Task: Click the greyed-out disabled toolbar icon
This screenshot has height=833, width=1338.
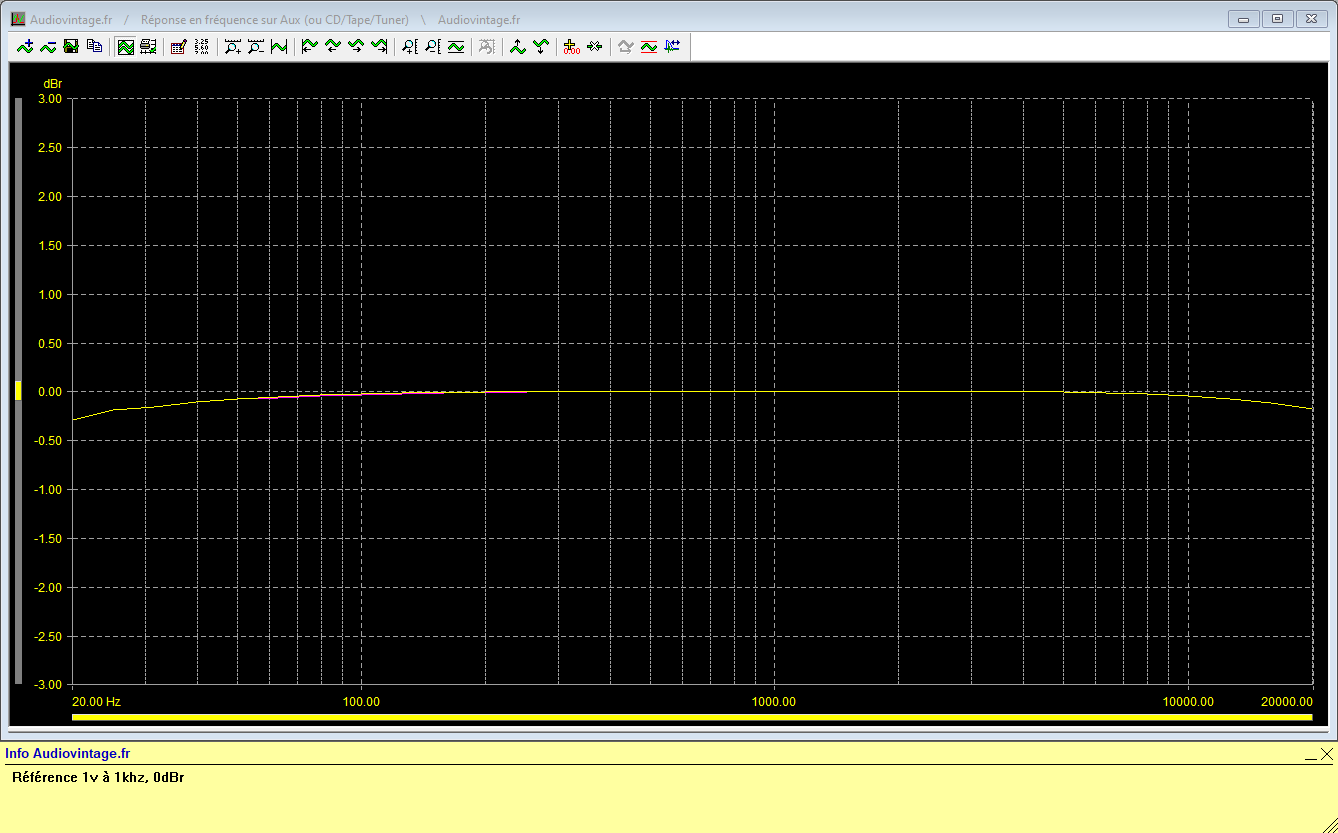Action: (486, 46)
